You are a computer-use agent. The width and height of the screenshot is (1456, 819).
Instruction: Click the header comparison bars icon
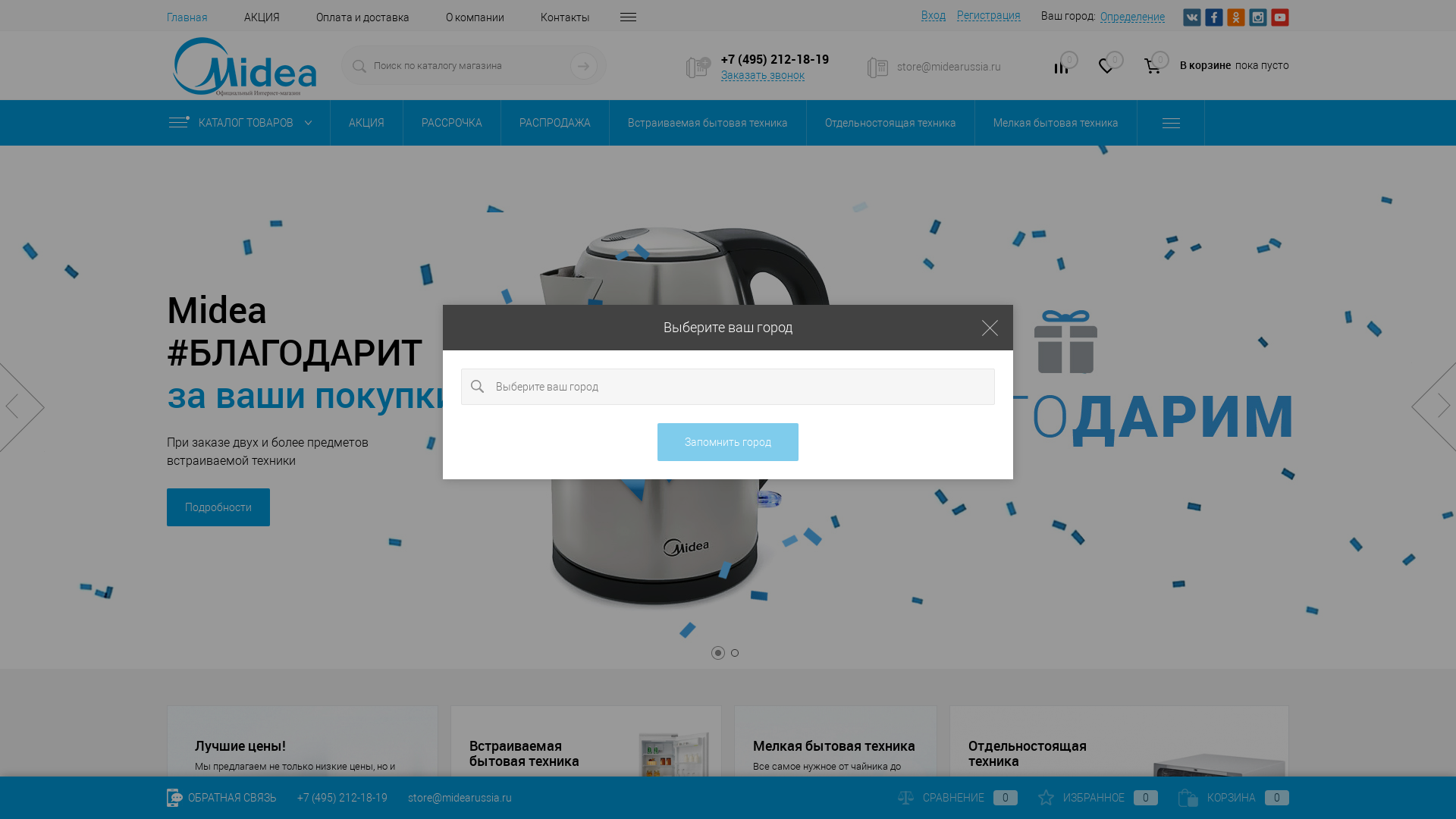pos(1061,67)
